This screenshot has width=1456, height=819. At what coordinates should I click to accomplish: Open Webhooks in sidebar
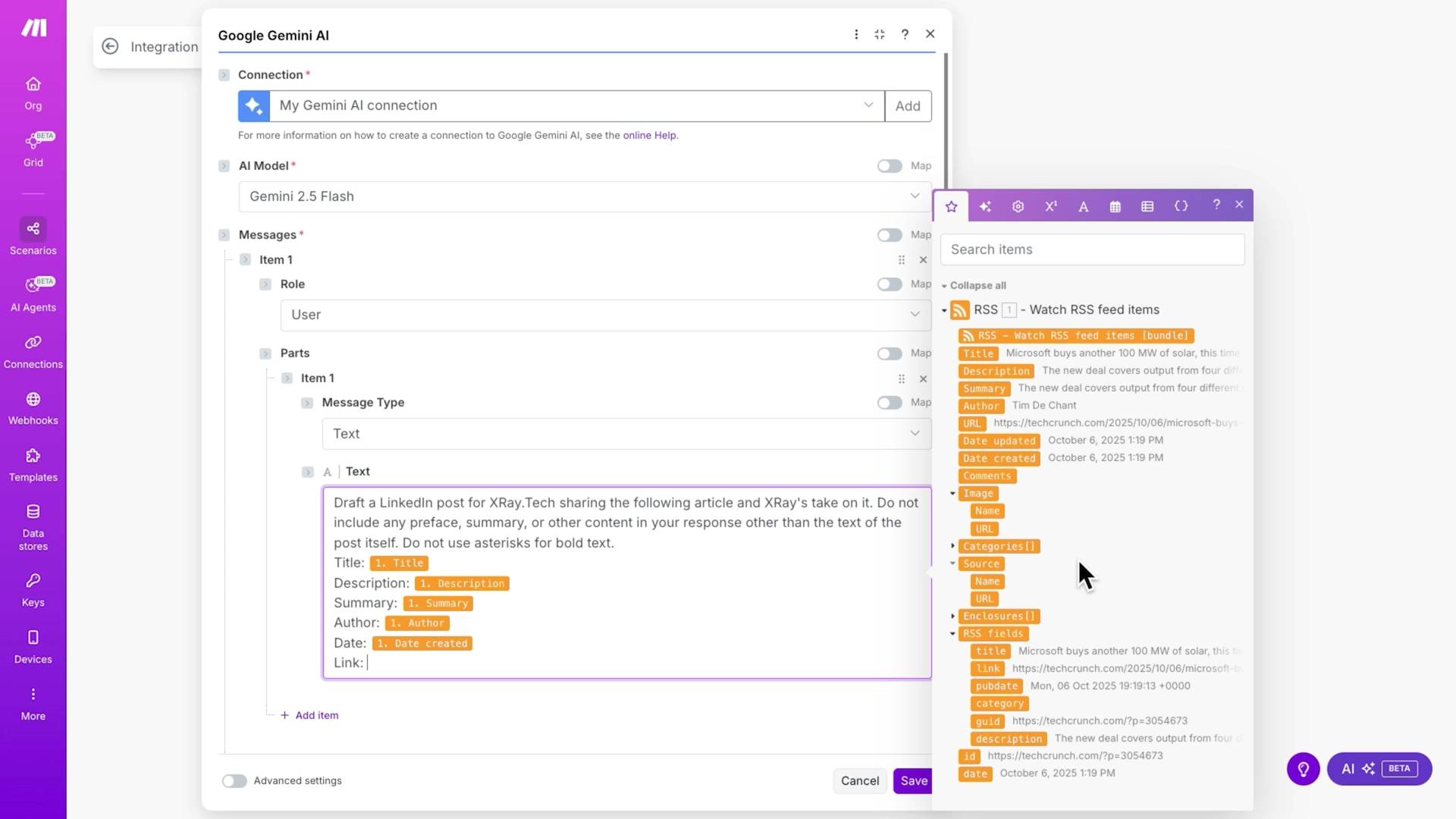point(33,408)
